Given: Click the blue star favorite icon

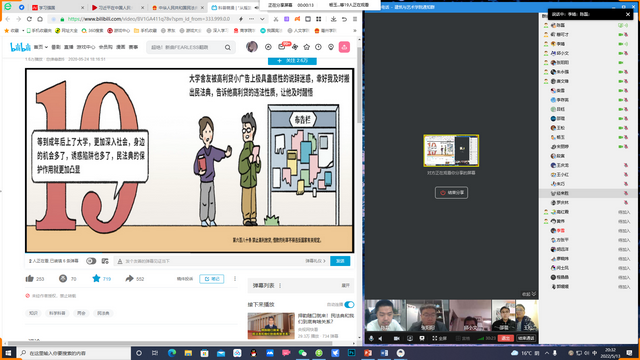Looking at the screenshot, I should pos(96,278).
